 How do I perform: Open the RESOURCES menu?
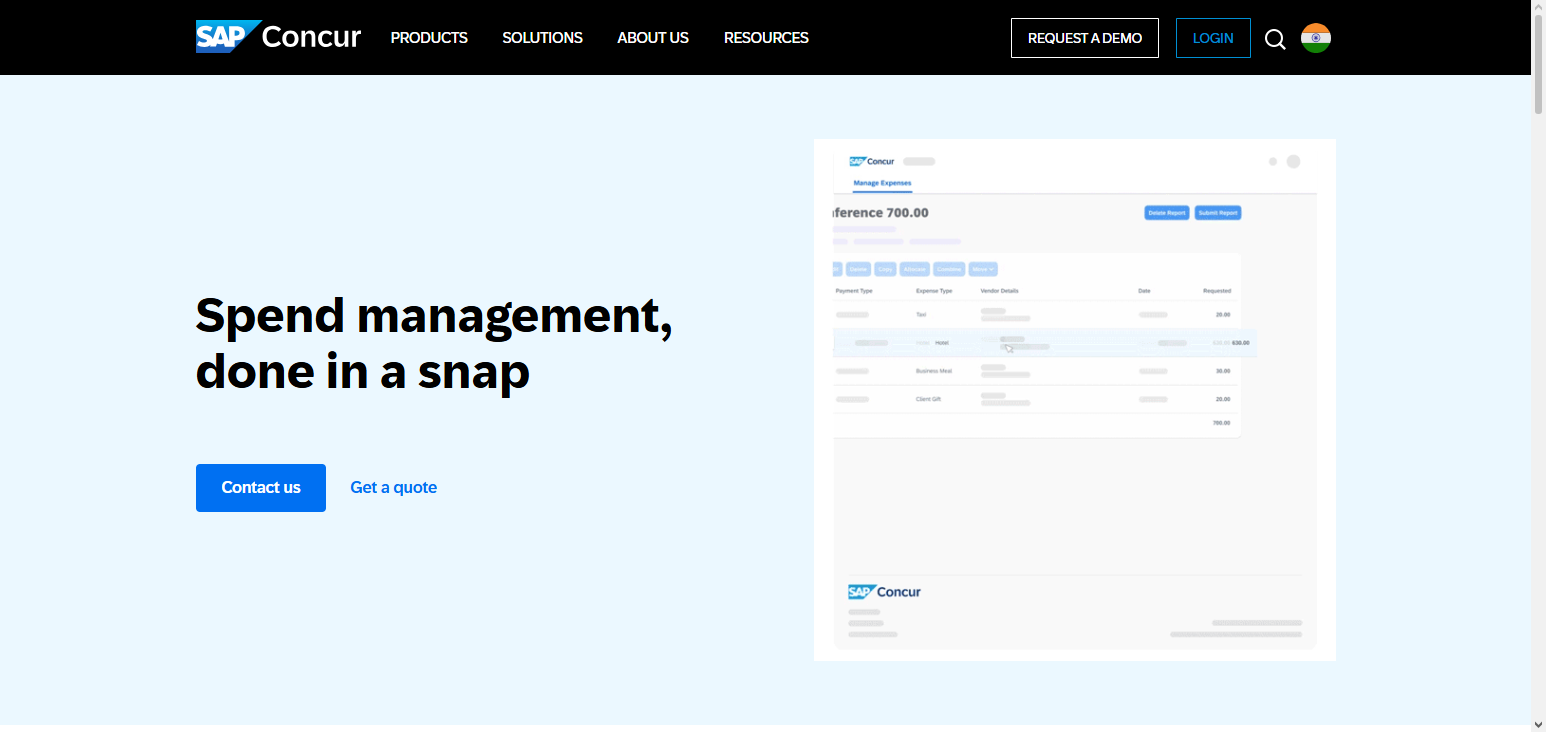(x=766, y=38)
